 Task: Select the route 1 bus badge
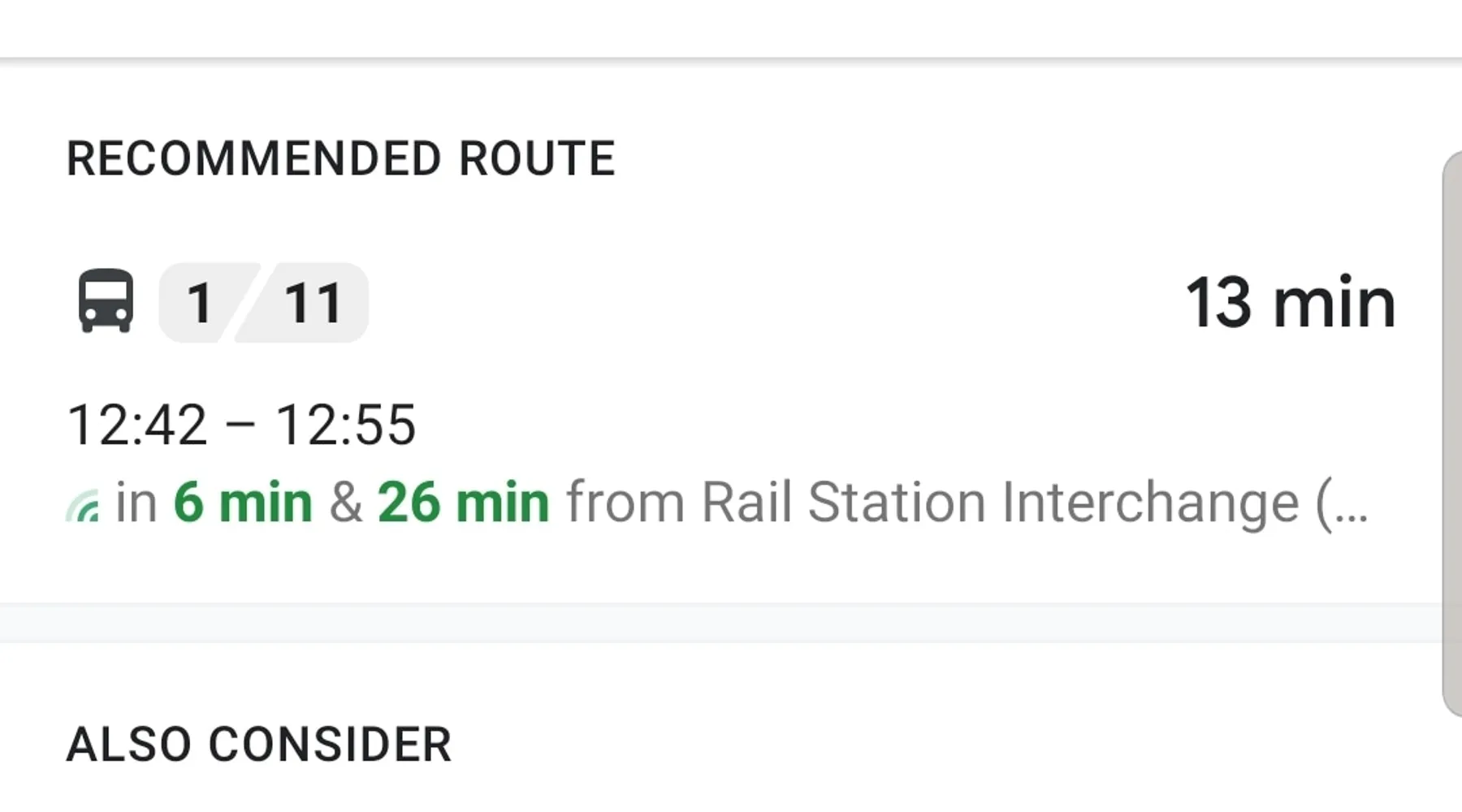coord(199,303)
